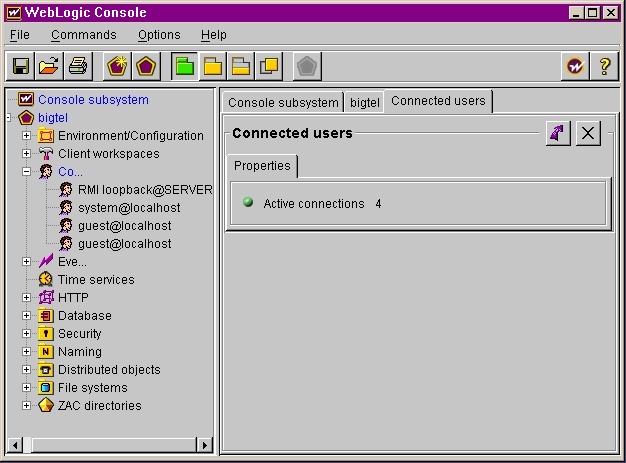
Task: Select the overlapping windows view icon
Action: [x=269, y=66]
